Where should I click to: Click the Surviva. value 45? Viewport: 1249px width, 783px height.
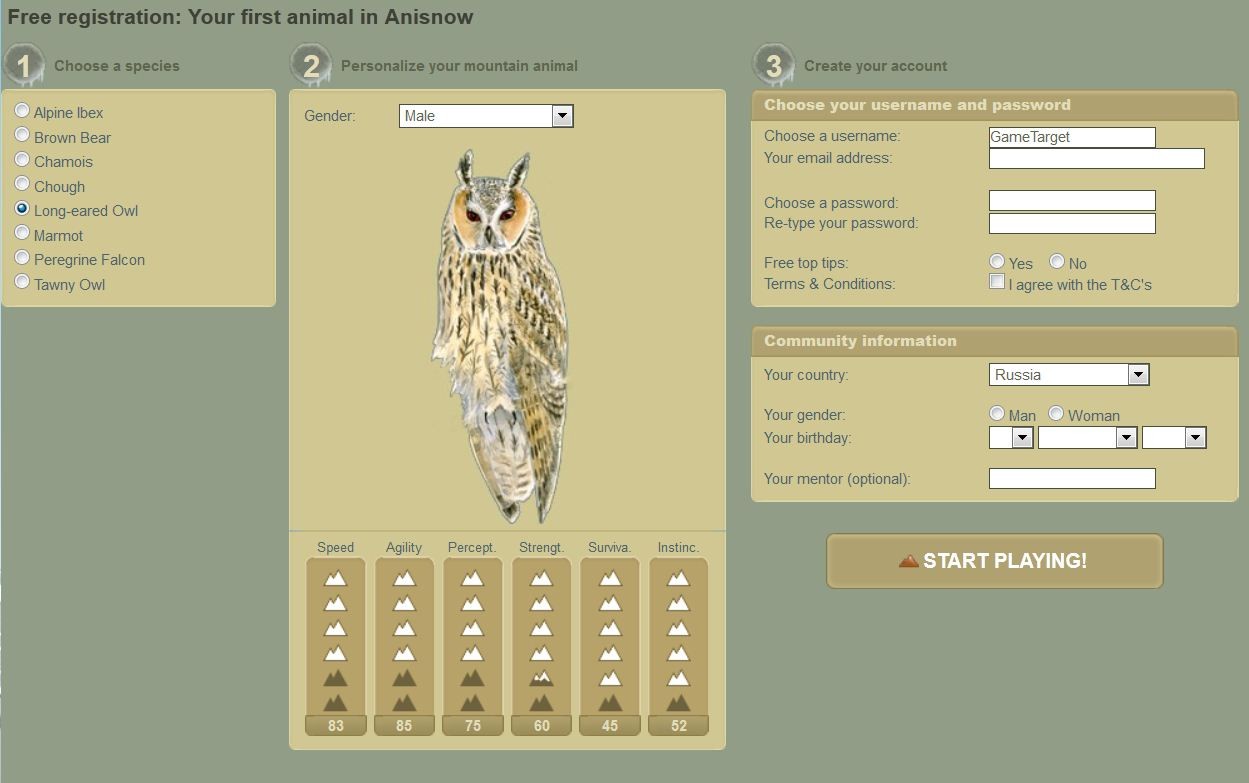point(610,726)
